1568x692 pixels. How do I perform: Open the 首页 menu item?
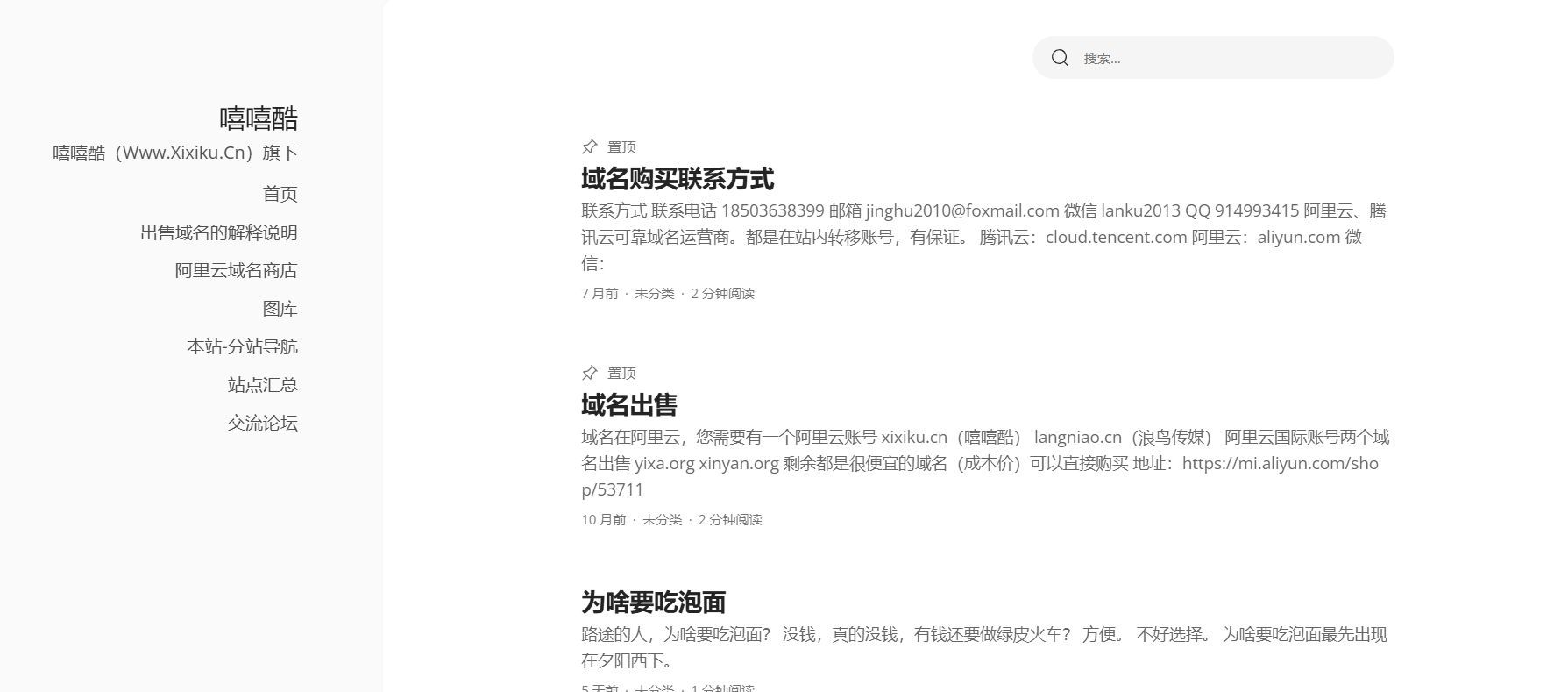[x=280, y=194]
